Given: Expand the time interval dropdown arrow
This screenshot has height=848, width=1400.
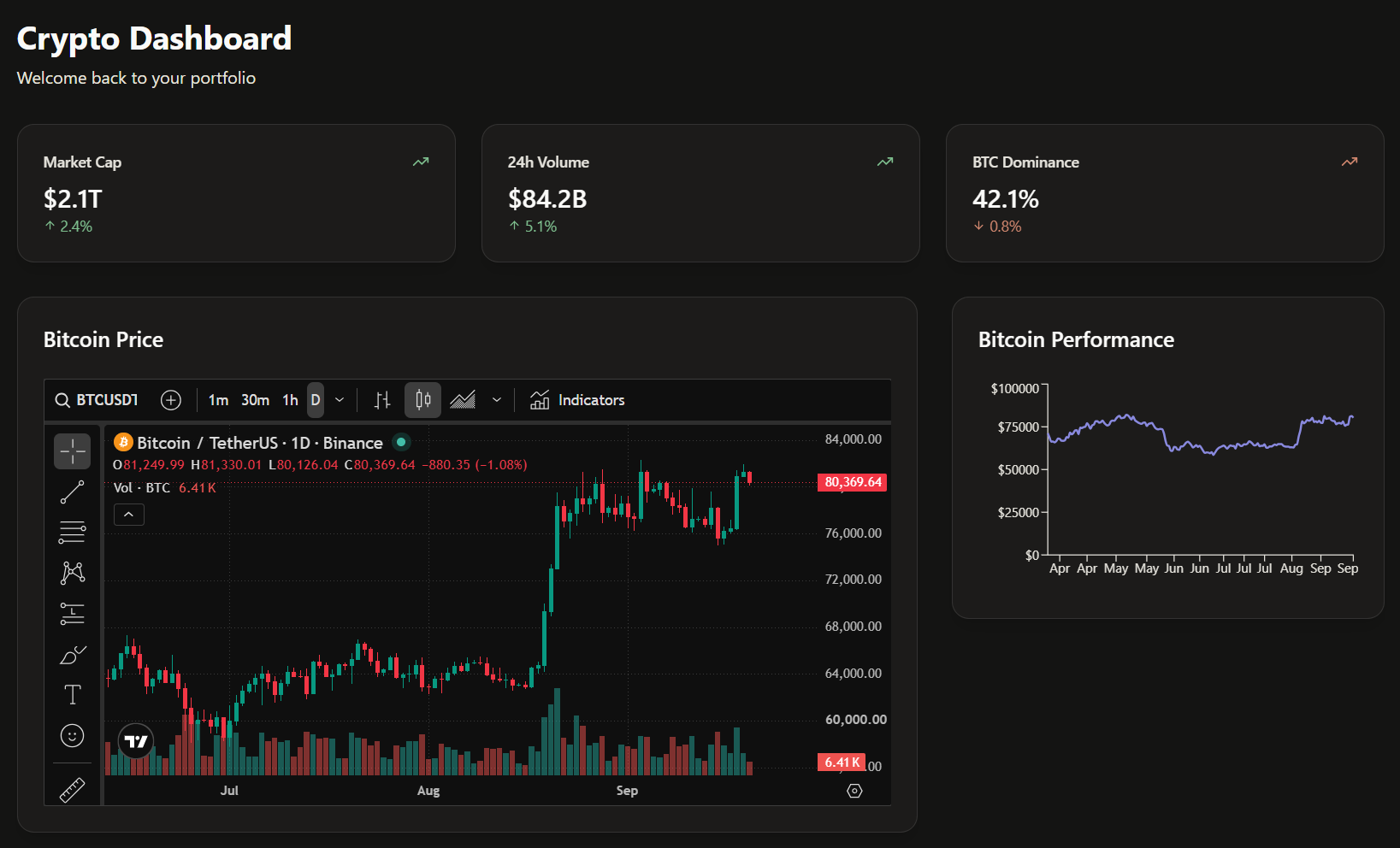Looking at the screenshot, I should [x=340, y=400].
